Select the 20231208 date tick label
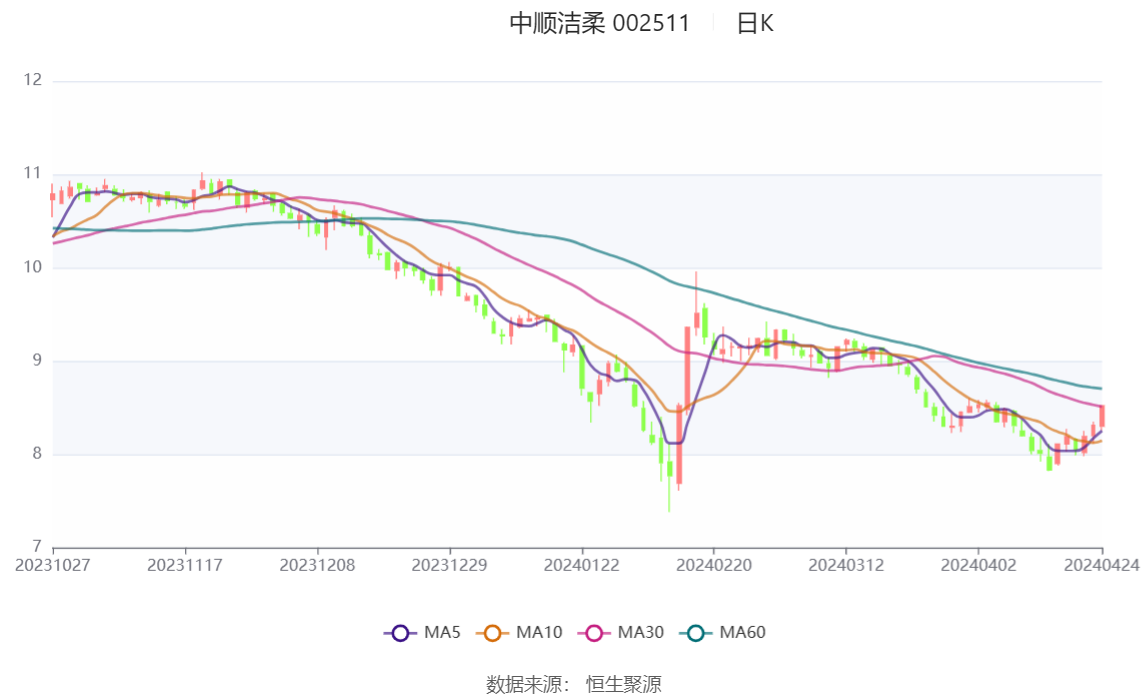 pos(317,566)
